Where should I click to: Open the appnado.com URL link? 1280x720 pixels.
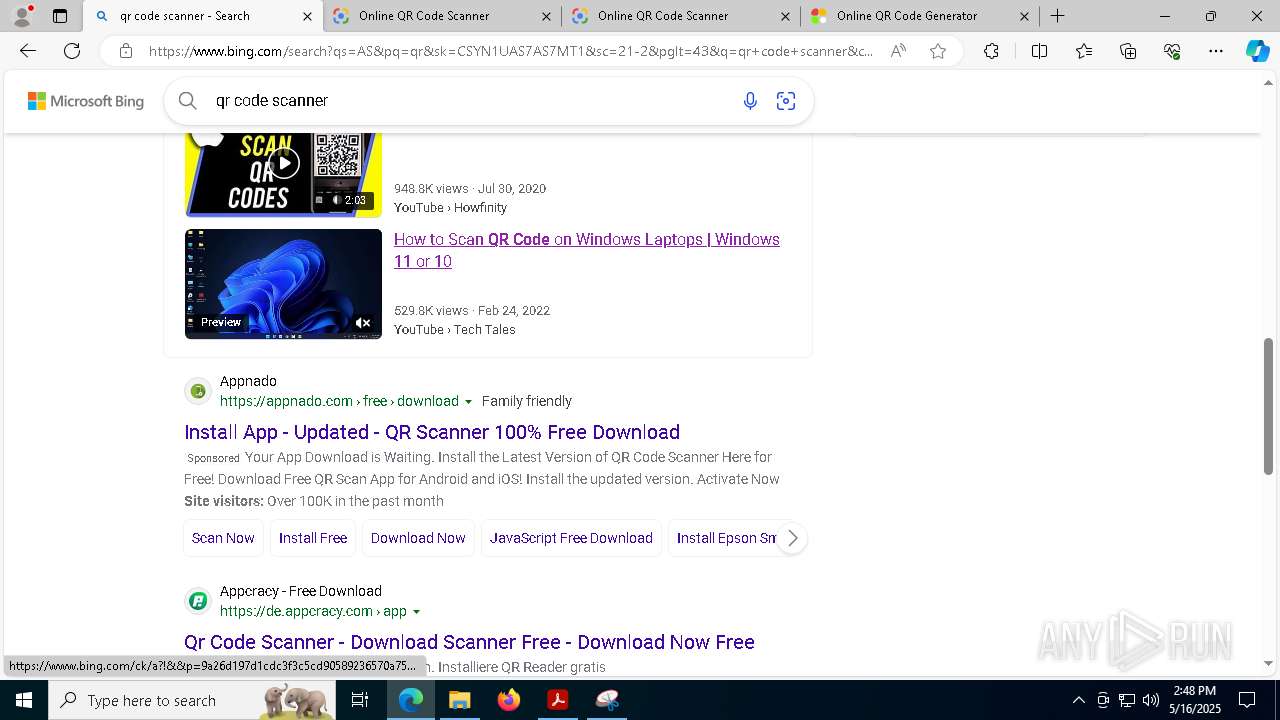pyautogui.click(x=339, y=402)
